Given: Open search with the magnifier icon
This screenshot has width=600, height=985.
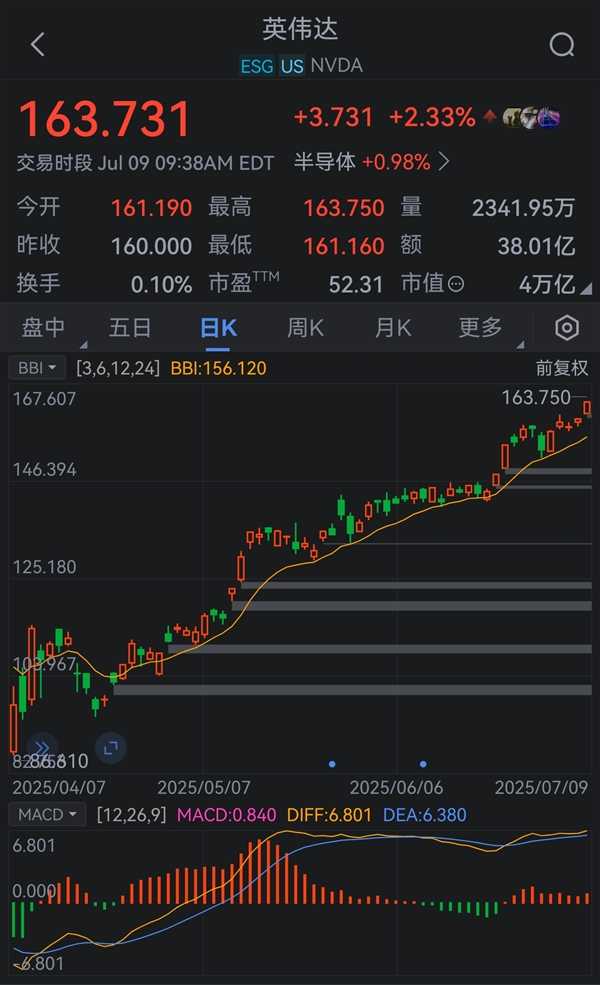Looking at the screenshot, I should [562, 45].
